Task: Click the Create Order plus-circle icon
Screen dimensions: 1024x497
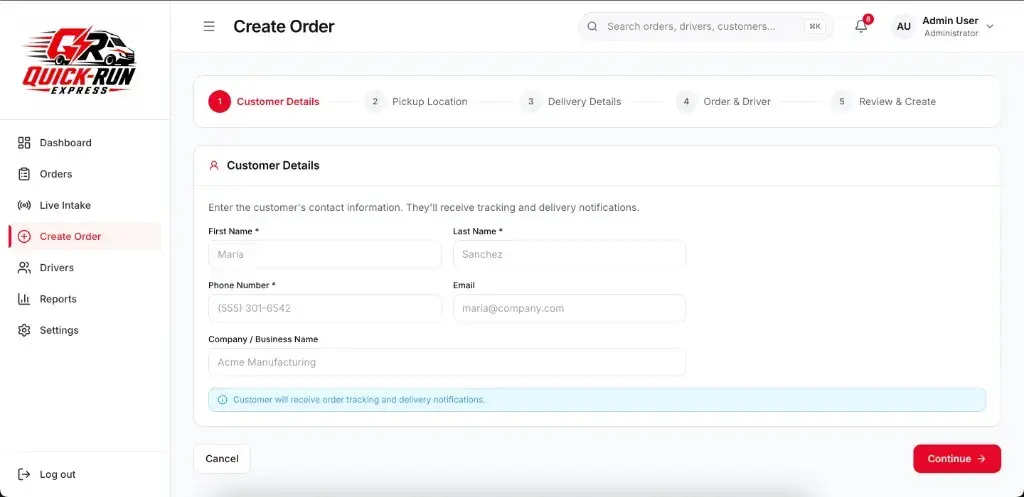Action: [x=24, y=236]
